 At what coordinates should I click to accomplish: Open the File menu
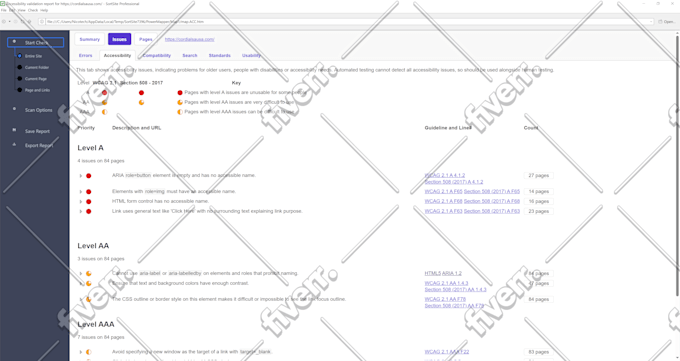tap(3, 10)
